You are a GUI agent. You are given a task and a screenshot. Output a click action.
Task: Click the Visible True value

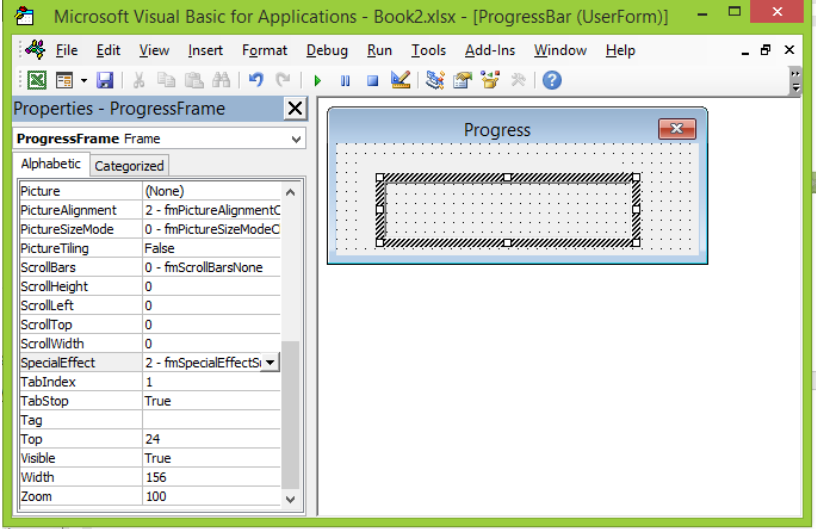[x=212, y=458]
